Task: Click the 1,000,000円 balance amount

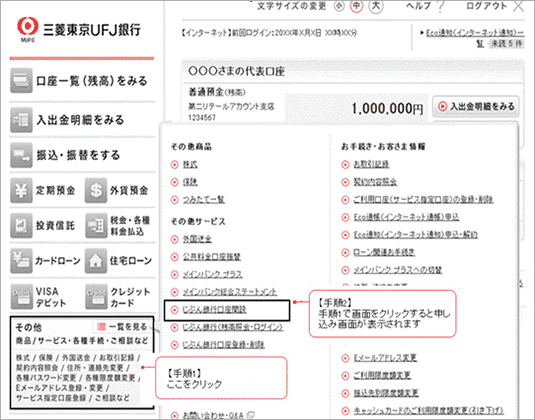Action: point(387,109)
